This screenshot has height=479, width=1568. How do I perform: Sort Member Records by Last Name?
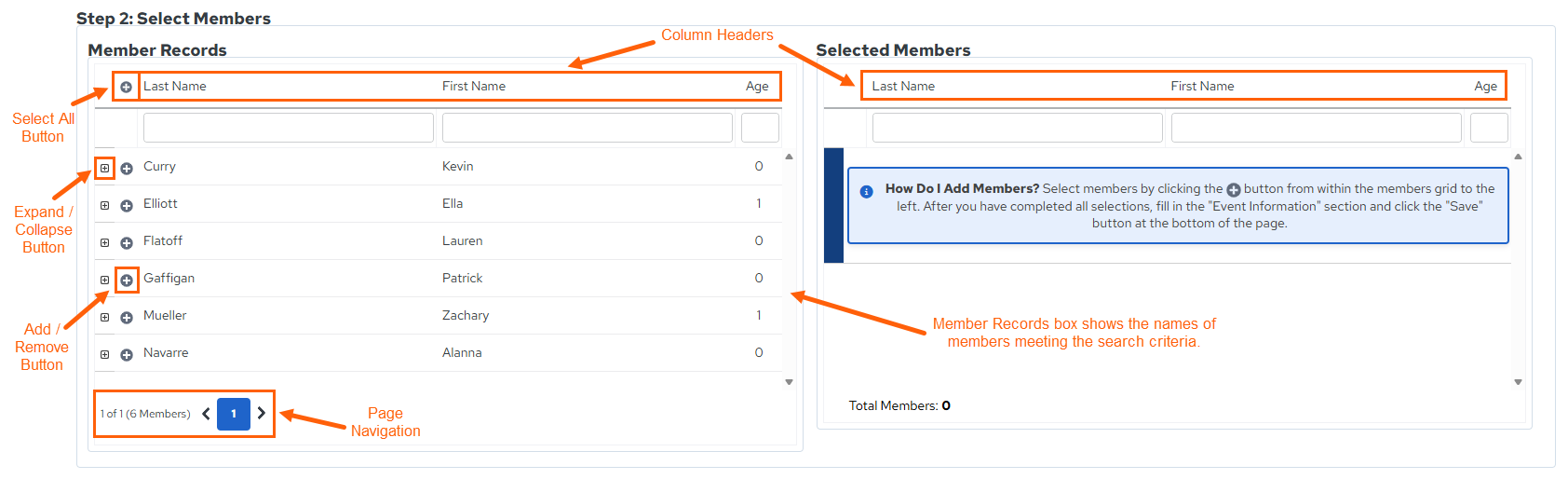(x=175, y=86)
